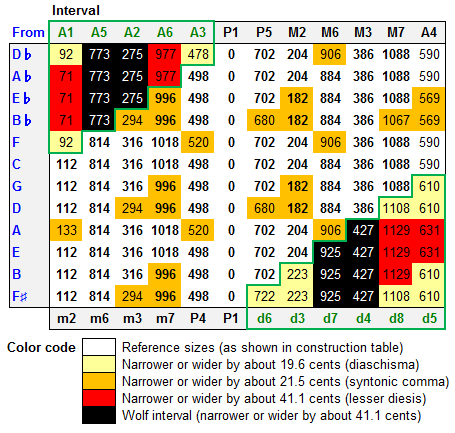Click the C row label
The width and height of the screenshot is (455, 433).
point(17,164)
